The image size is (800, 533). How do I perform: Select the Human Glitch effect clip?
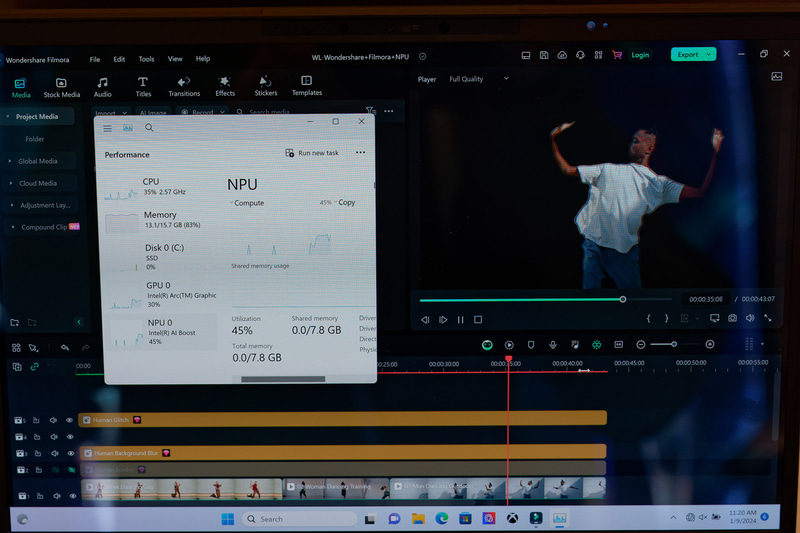point(342,419)
